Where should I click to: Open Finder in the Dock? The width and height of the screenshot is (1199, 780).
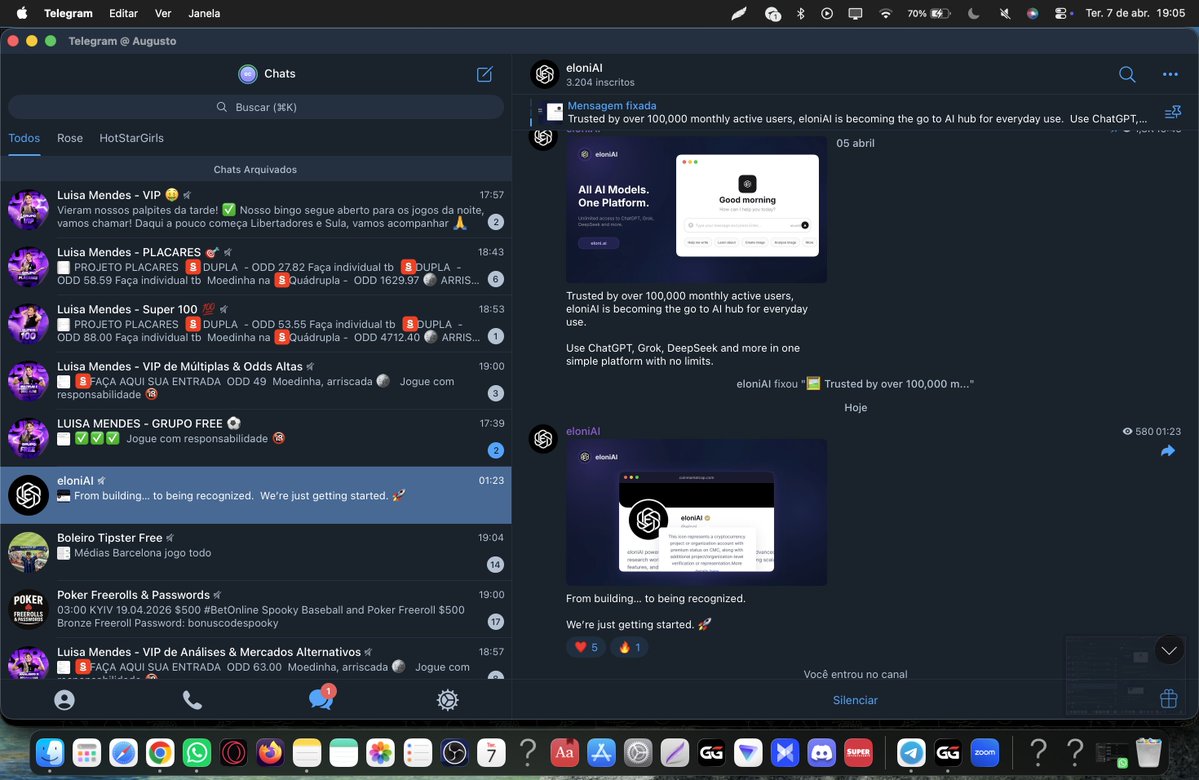click(50, 753)
